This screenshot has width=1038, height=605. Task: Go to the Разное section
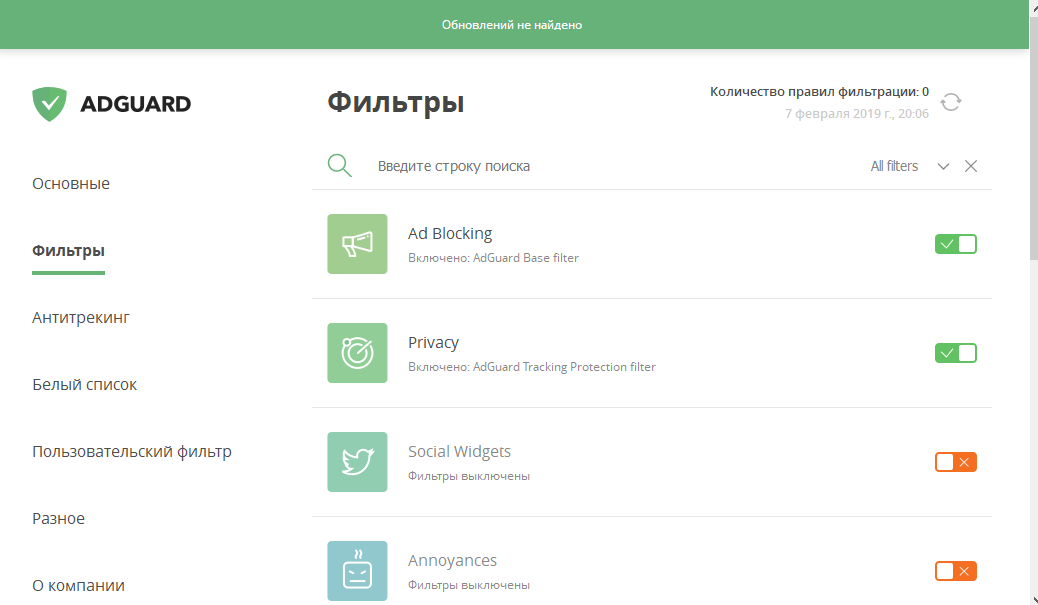(x=58, y=518)
